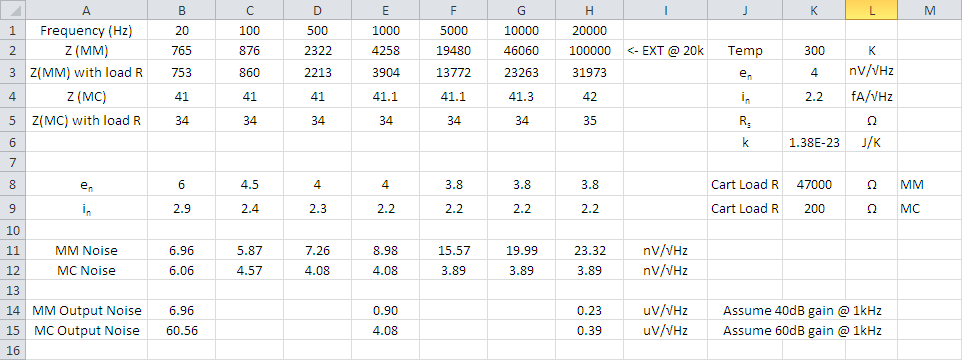Image resolution: width=962 pixels, height=360 pixels.
Task: Select in value 2.9
Action: [181, 209]
